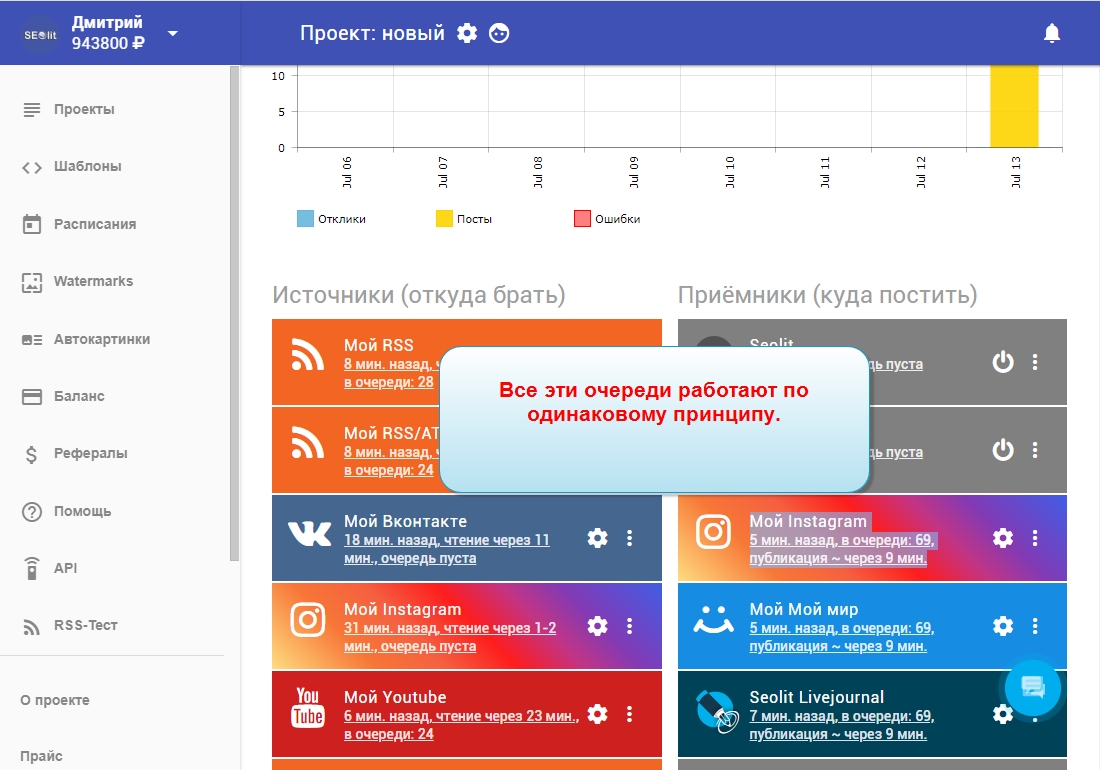This screenshot has height=770, width=1100.
Task: Click the О проекте link
Action: coord(55,700)
